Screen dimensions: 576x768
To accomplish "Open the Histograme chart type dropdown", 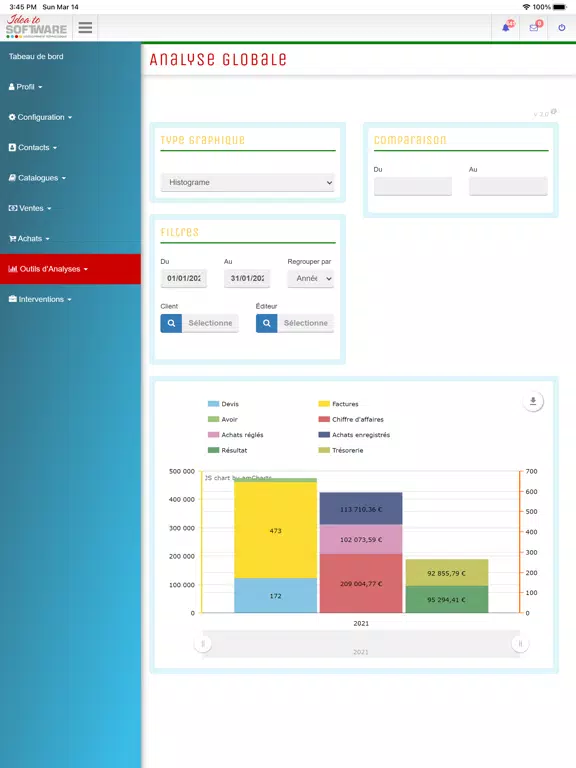I will pos(248,182).
